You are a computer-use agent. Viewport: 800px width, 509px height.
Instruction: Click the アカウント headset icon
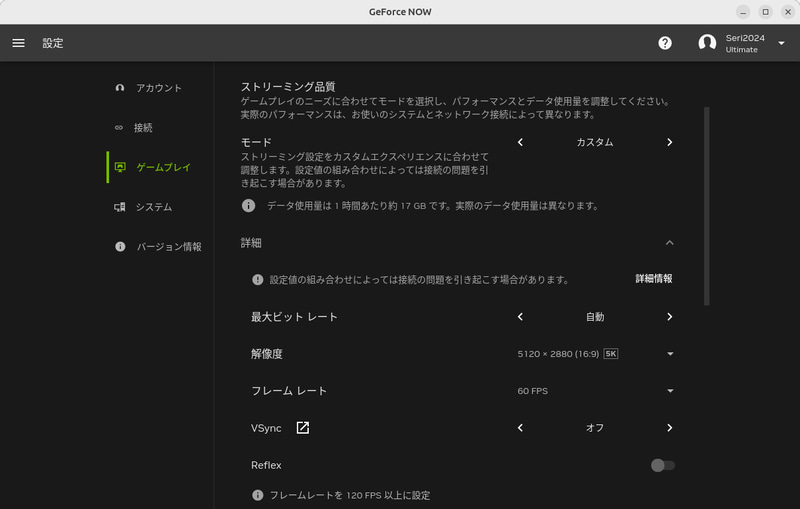coord(119,88)
